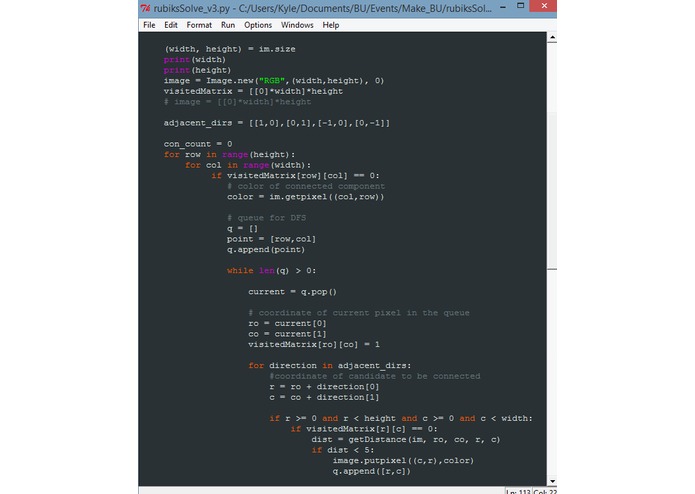Open the Help menu
Viewport: 695px width, 494px height.
[x=331, y=25]
